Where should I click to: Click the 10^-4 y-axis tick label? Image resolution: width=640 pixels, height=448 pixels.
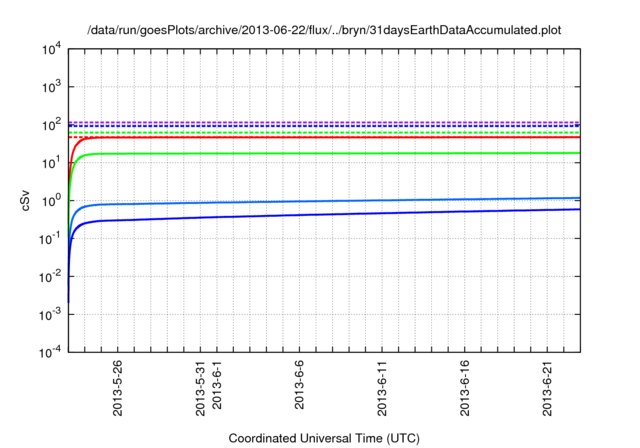(x=50, y=352)
